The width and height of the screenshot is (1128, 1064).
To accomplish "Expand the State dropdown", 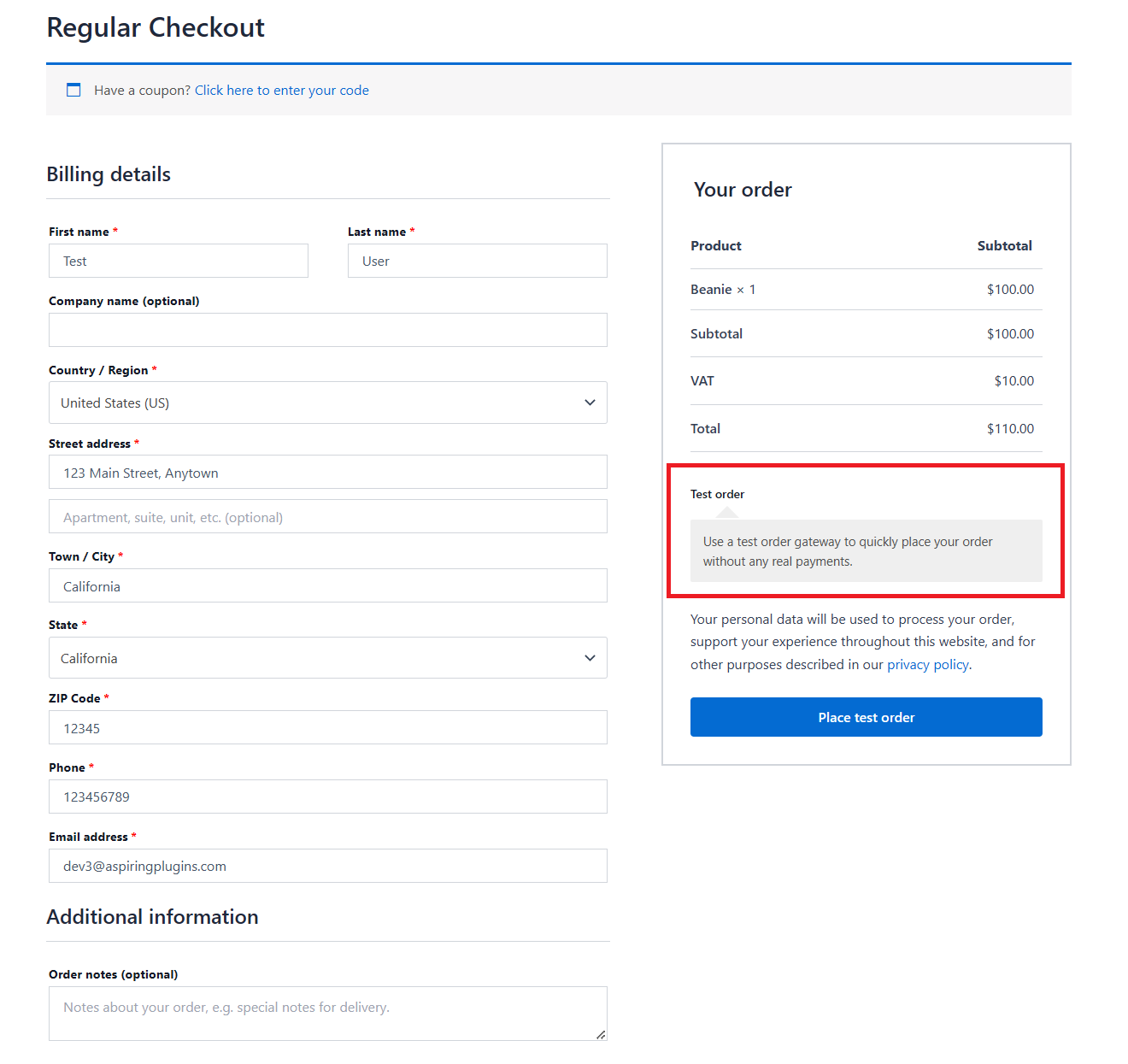I will [328, 658].
